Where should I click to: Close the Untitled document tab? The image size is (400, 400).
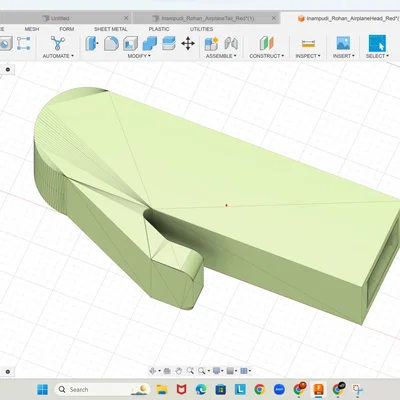click(126, 18)
